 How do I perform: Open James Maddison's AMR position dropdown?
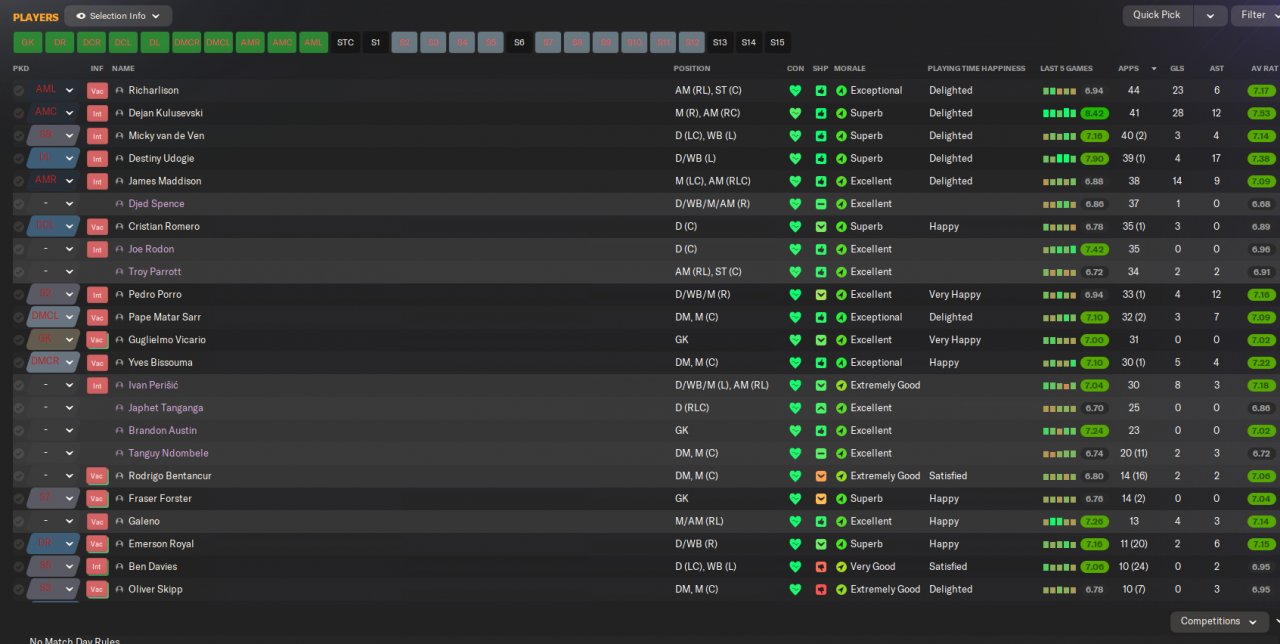(54, 181)
